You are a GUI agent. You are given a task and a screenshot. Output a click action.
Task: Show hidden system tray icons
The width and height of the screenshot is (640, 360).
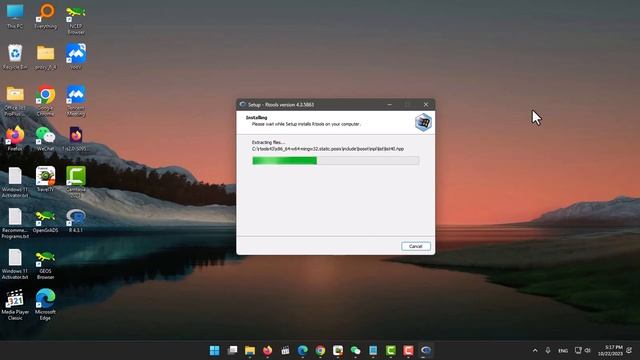(535, 350)
